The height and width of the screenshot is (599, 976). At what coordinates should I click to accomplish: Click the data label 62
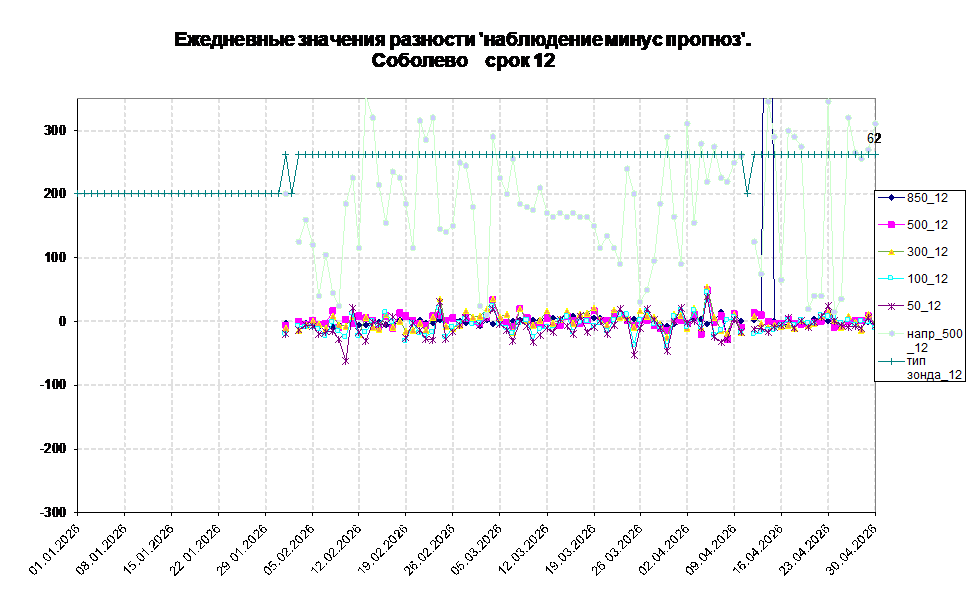874,139
